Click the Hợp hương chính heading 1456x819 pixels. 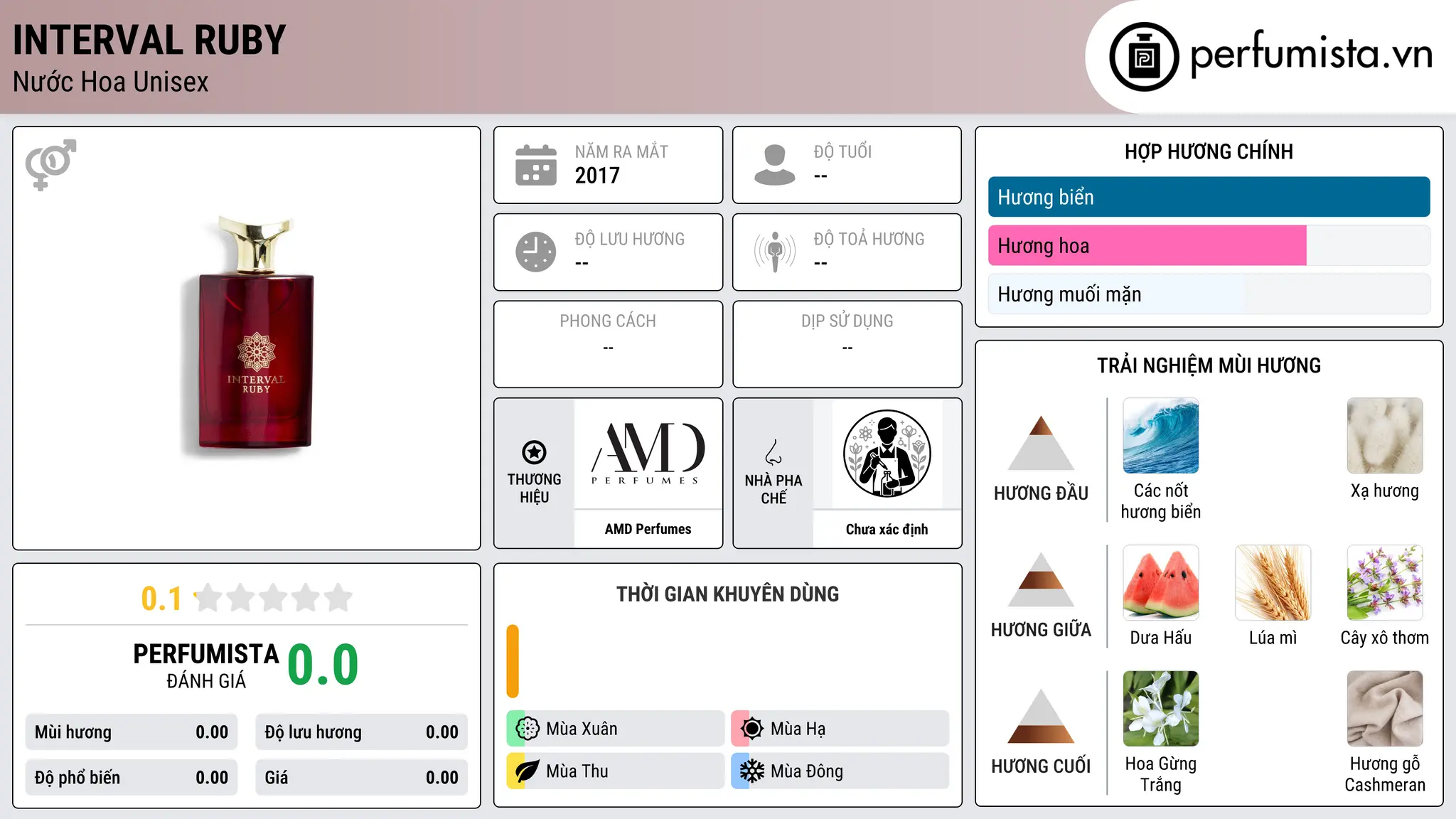point(1209,151)
